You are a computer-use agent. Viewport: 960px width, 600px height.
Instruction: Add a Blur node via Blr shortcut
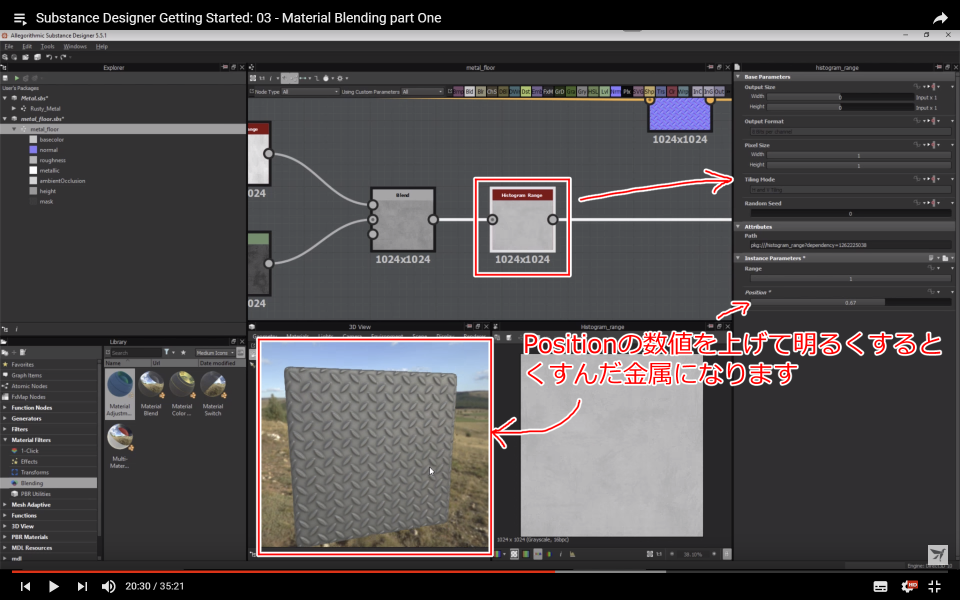[481, 92]
